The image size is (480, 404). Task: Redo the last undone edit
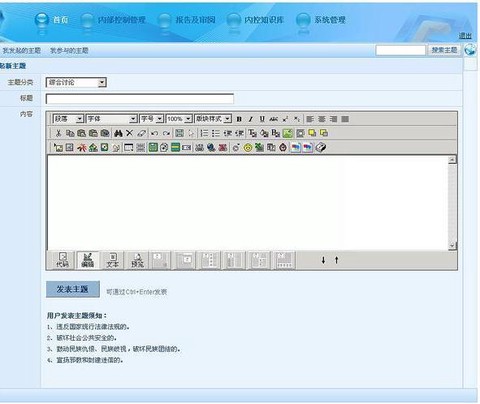166,133
